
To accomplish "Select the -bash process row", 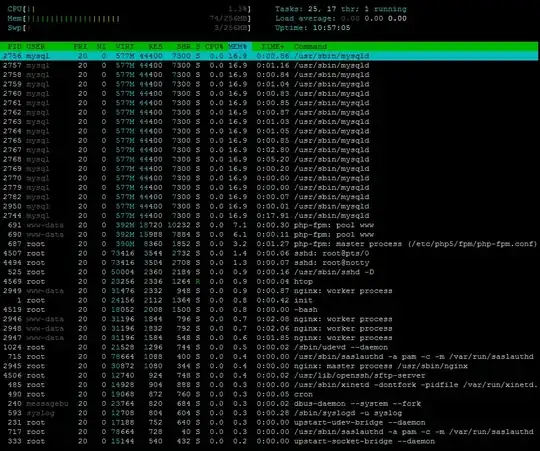I will tap(269, 310).
